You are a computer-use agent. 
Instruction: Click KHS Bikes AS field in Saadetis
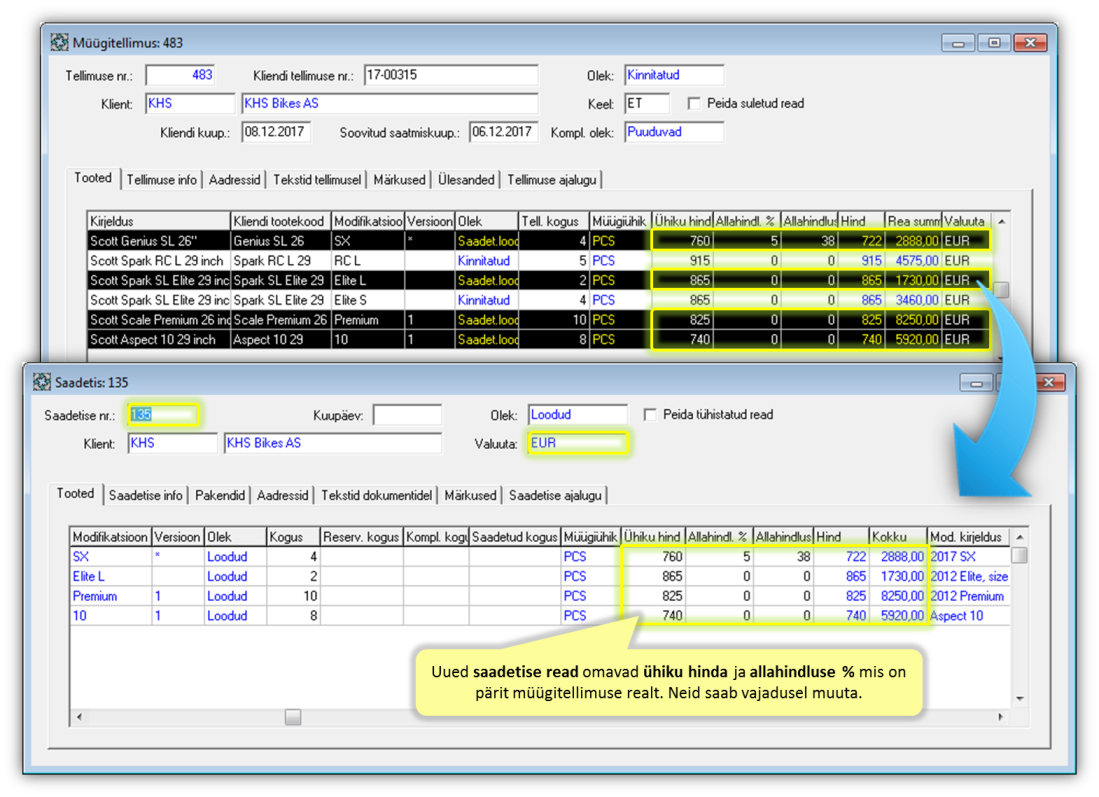tap(333, 444)
